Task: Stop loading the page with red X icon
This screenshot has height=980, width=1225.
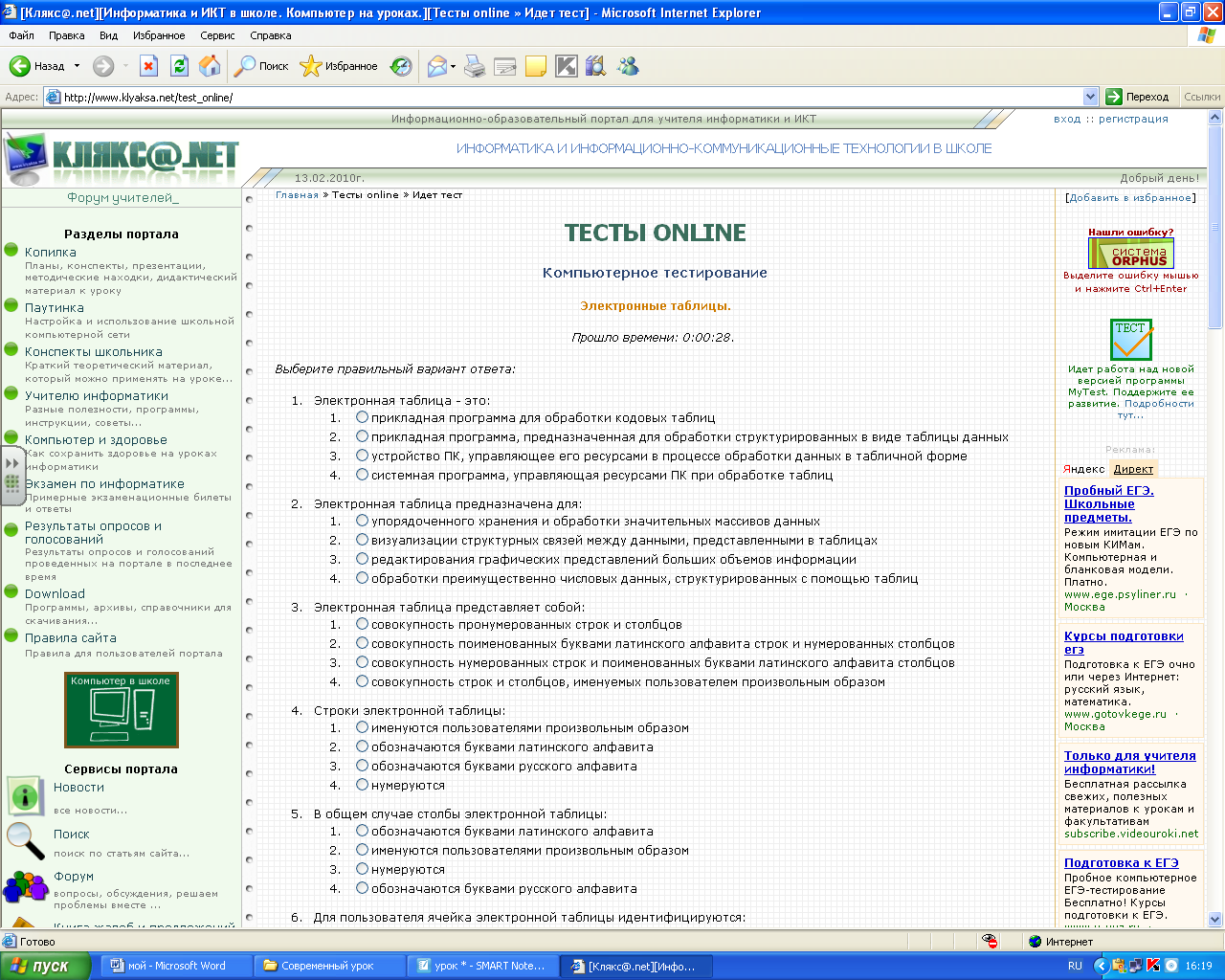Action: (148, 66)
